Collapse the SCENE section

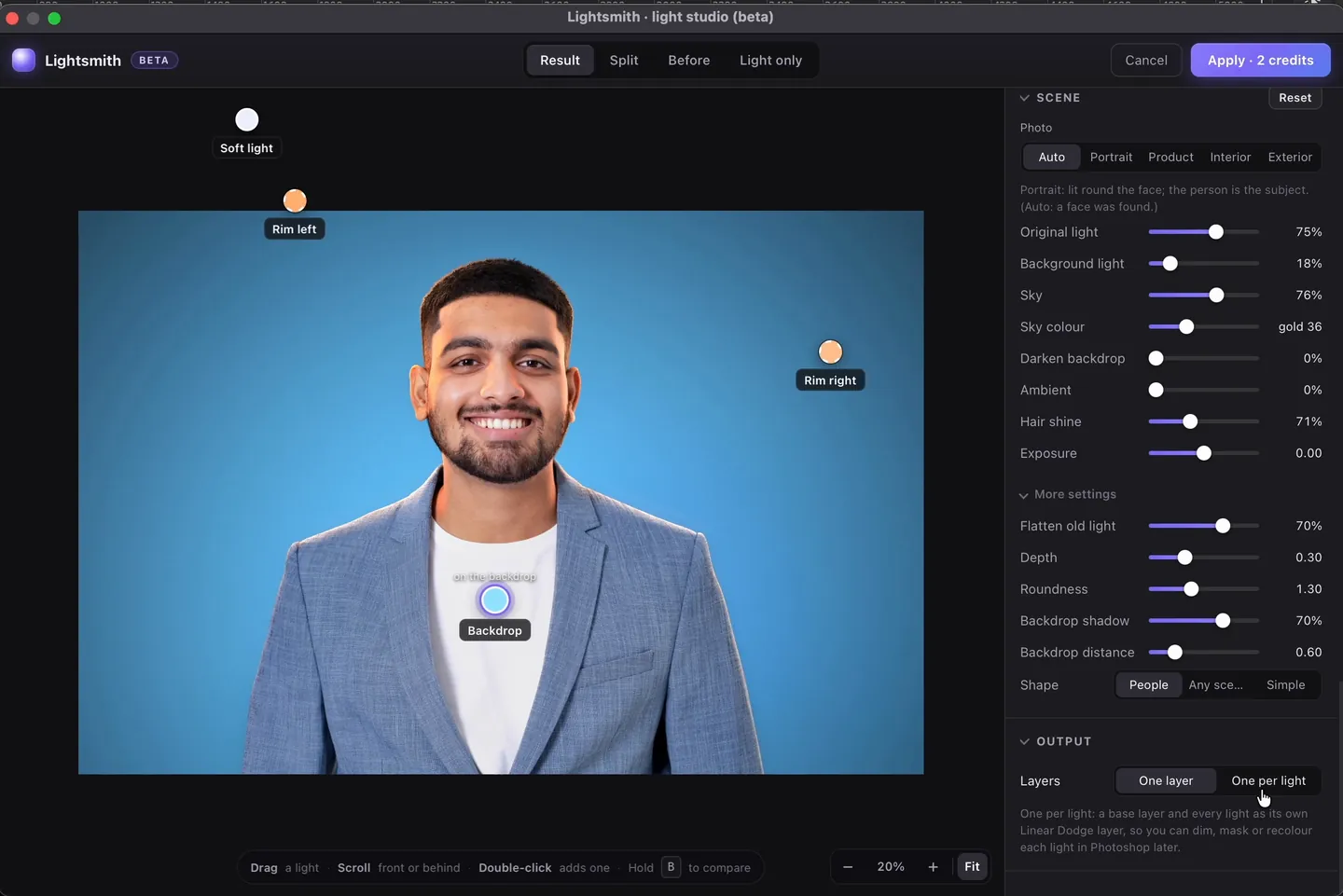pyautogui.click(x=1025, y=98)
